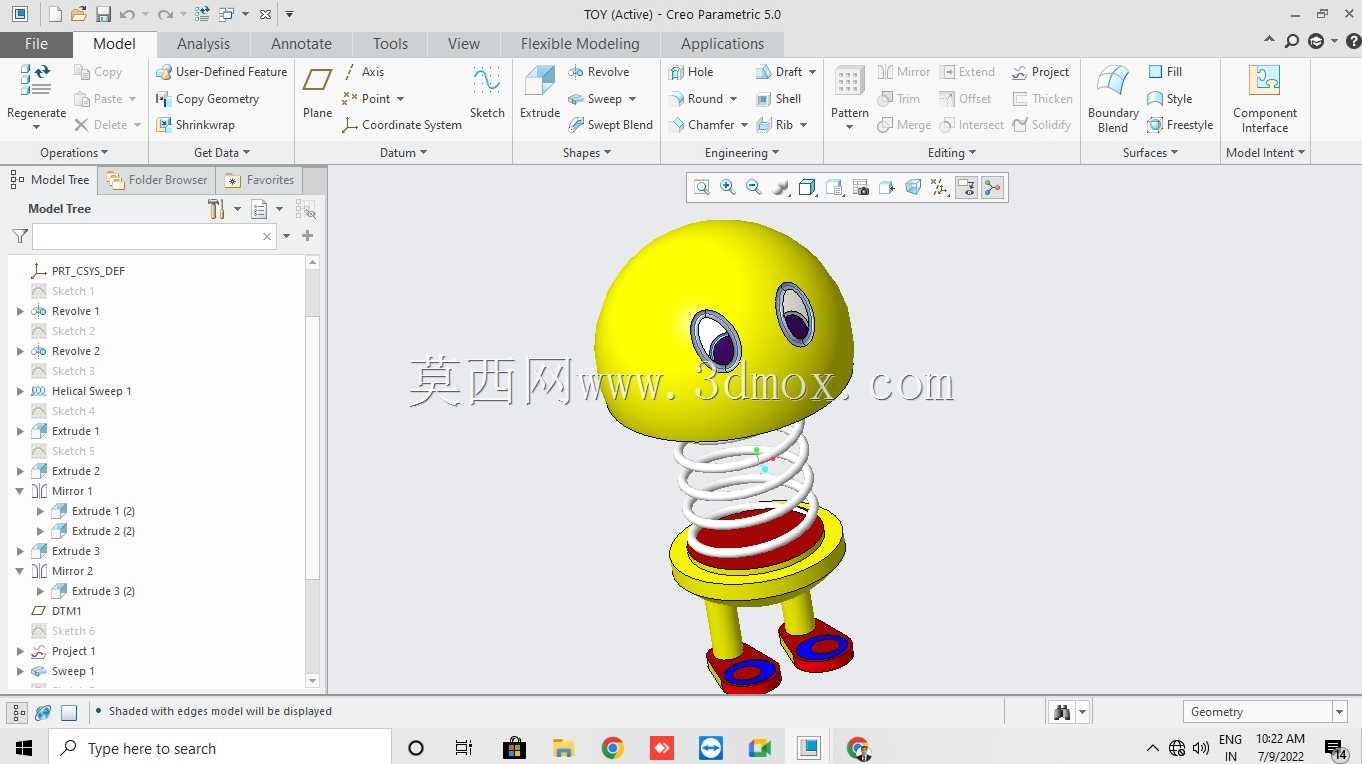Toggle Spin Center display in graphics toolbar
Image resolution: width=1362 pixels, height=764 pixels.
tap(992, 187)
